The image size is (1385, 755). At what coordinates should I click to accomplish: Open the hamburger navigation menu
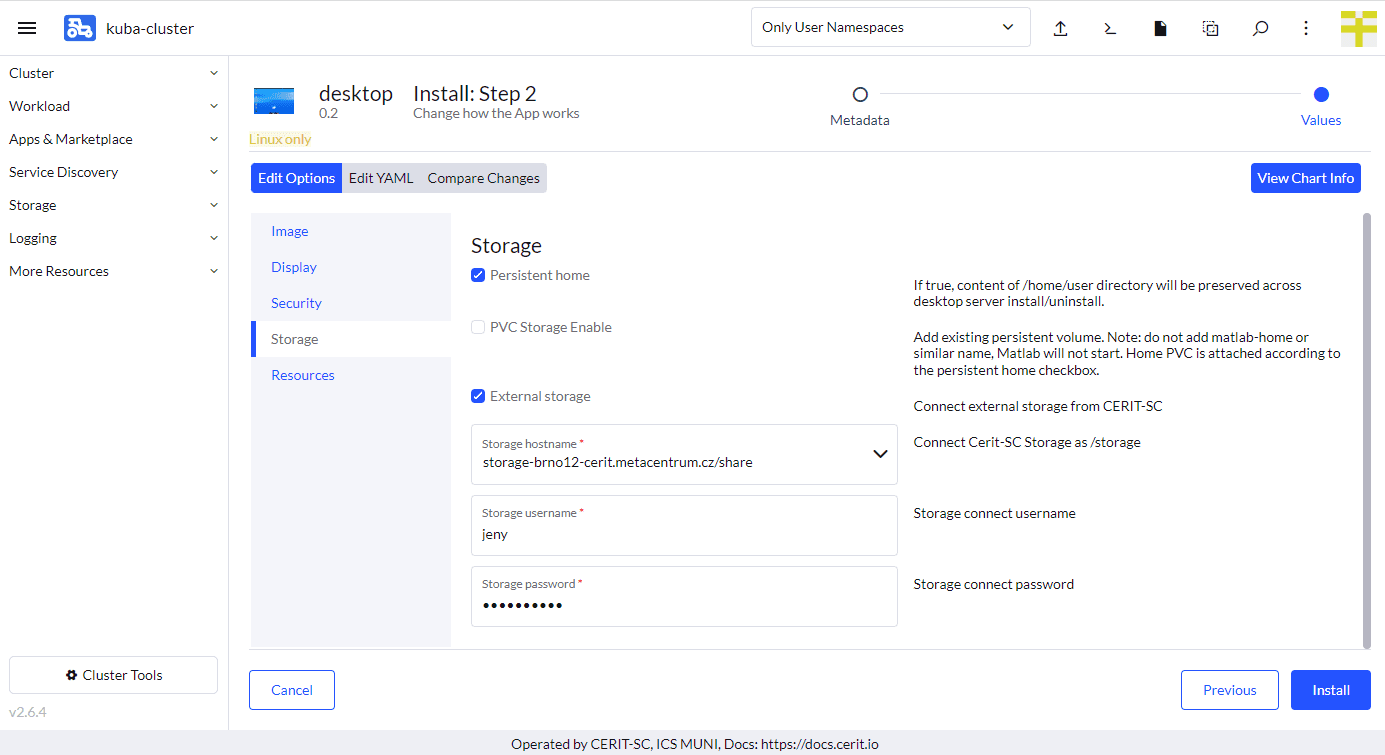pos(27,28)
